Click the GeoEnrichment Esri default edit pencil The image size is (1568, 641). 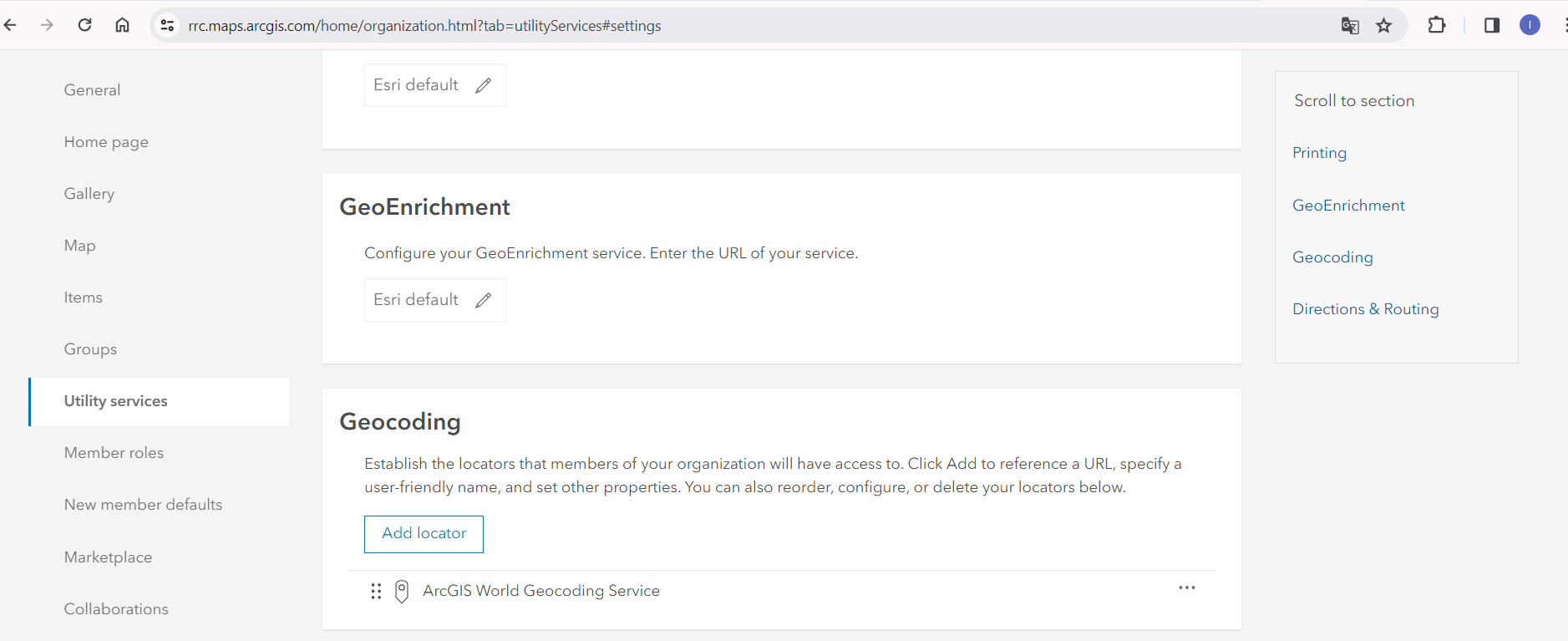[484, 300]
